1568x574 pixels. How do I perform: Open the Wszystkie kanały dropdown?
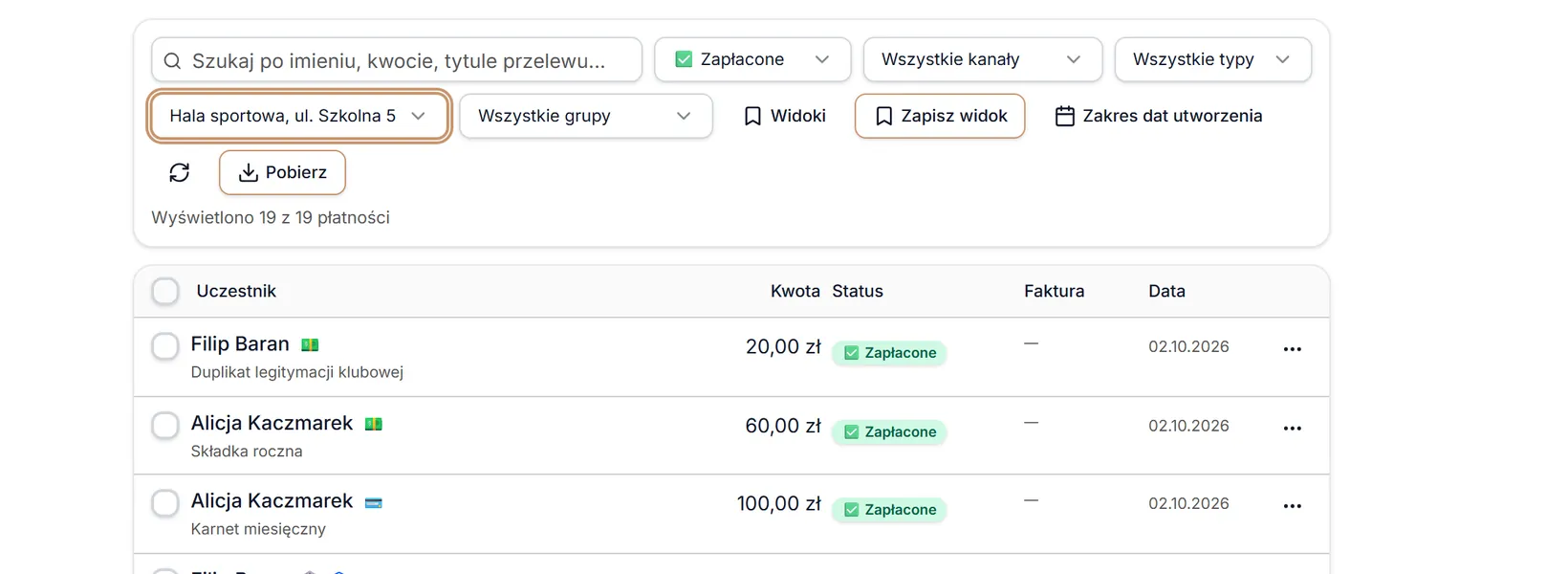tap(983, 59)
